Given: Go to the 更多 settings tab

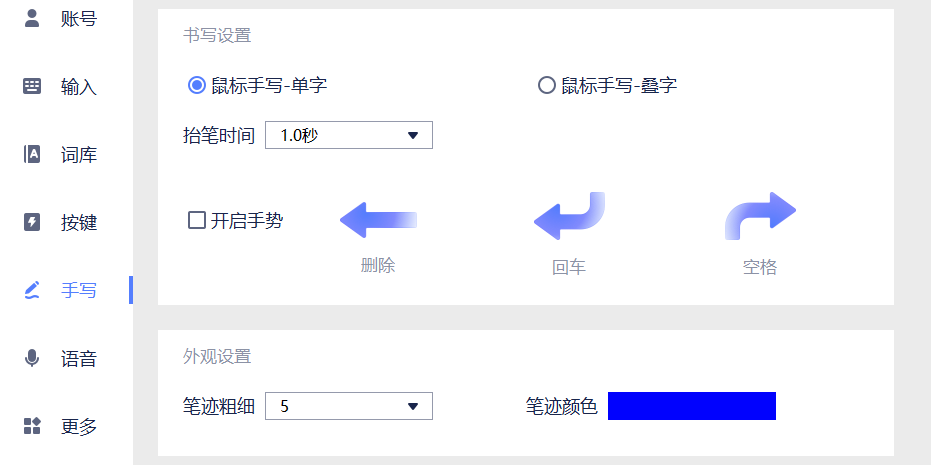Looking at the screenshot, I should (x=78, y=427).
